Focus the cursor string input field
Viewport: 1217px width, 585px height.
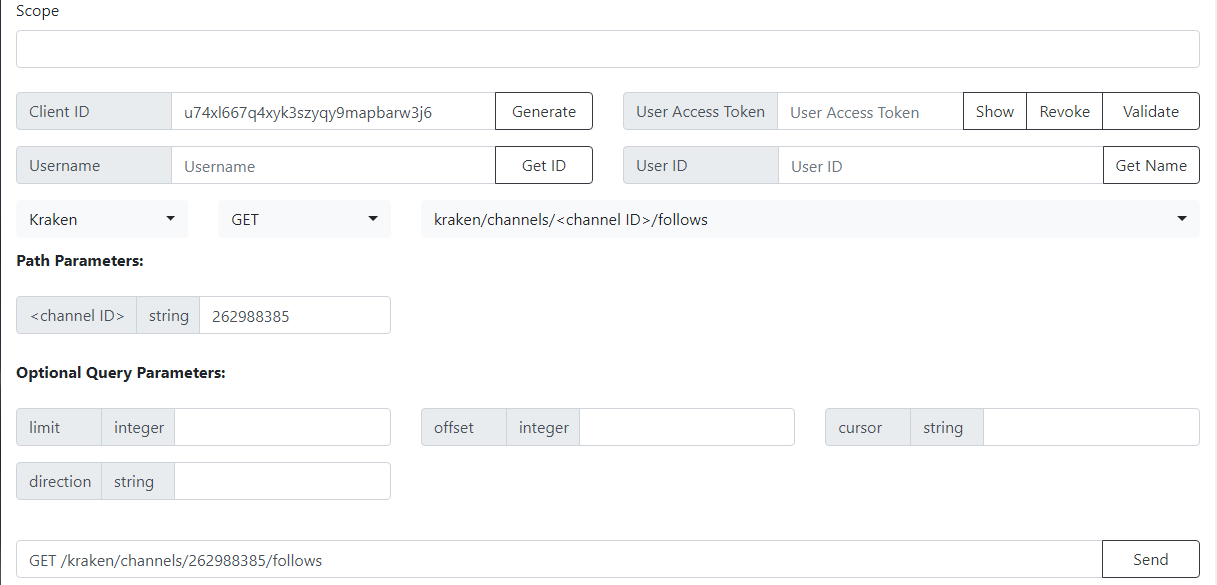1090,428
